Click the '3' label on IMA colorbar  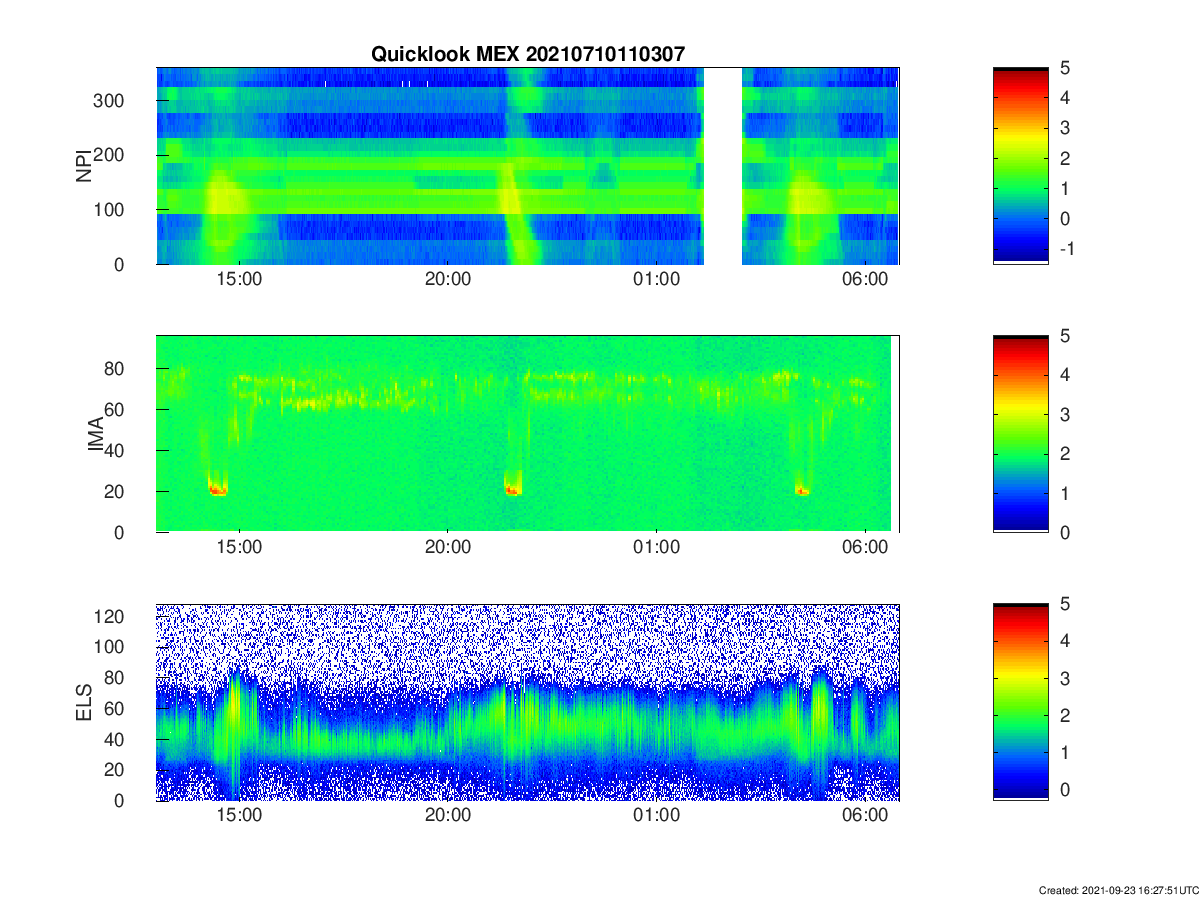[1066, 414]
